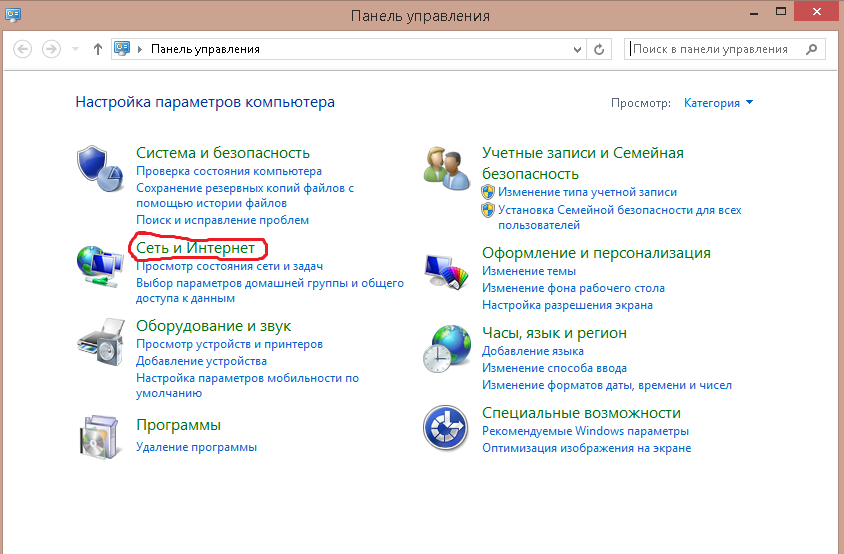Click the Control Panel icon in address bar
This screenshot has height=554, width=844.
(x=122, y=49)
